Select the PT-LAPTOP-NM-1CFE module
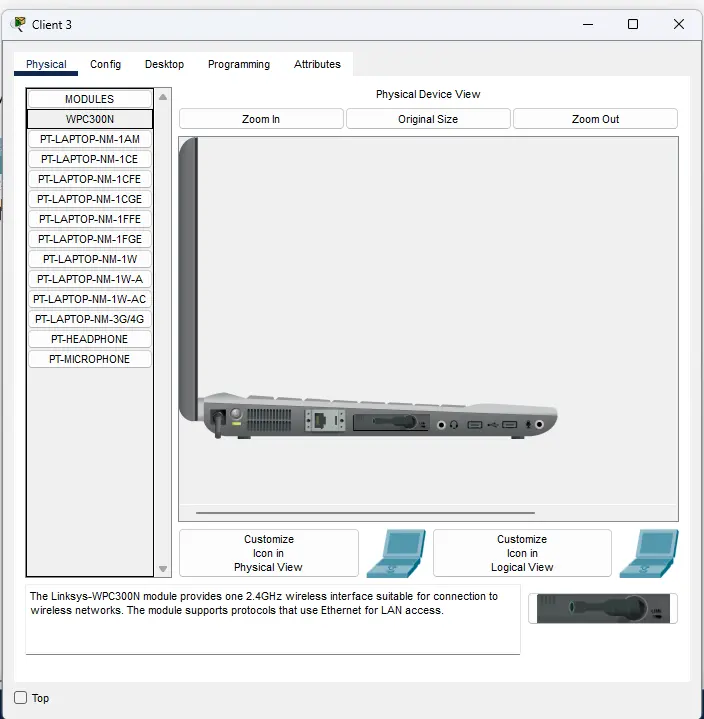Image resolution: width=704 pixels, height=719 pixels. 89,179
